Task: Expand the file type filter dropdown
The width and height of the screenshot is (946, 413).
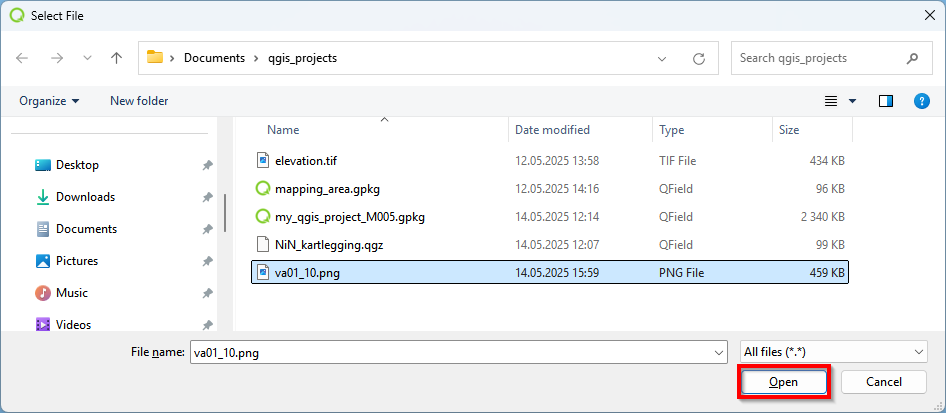Action: click(x=833, y=352)
